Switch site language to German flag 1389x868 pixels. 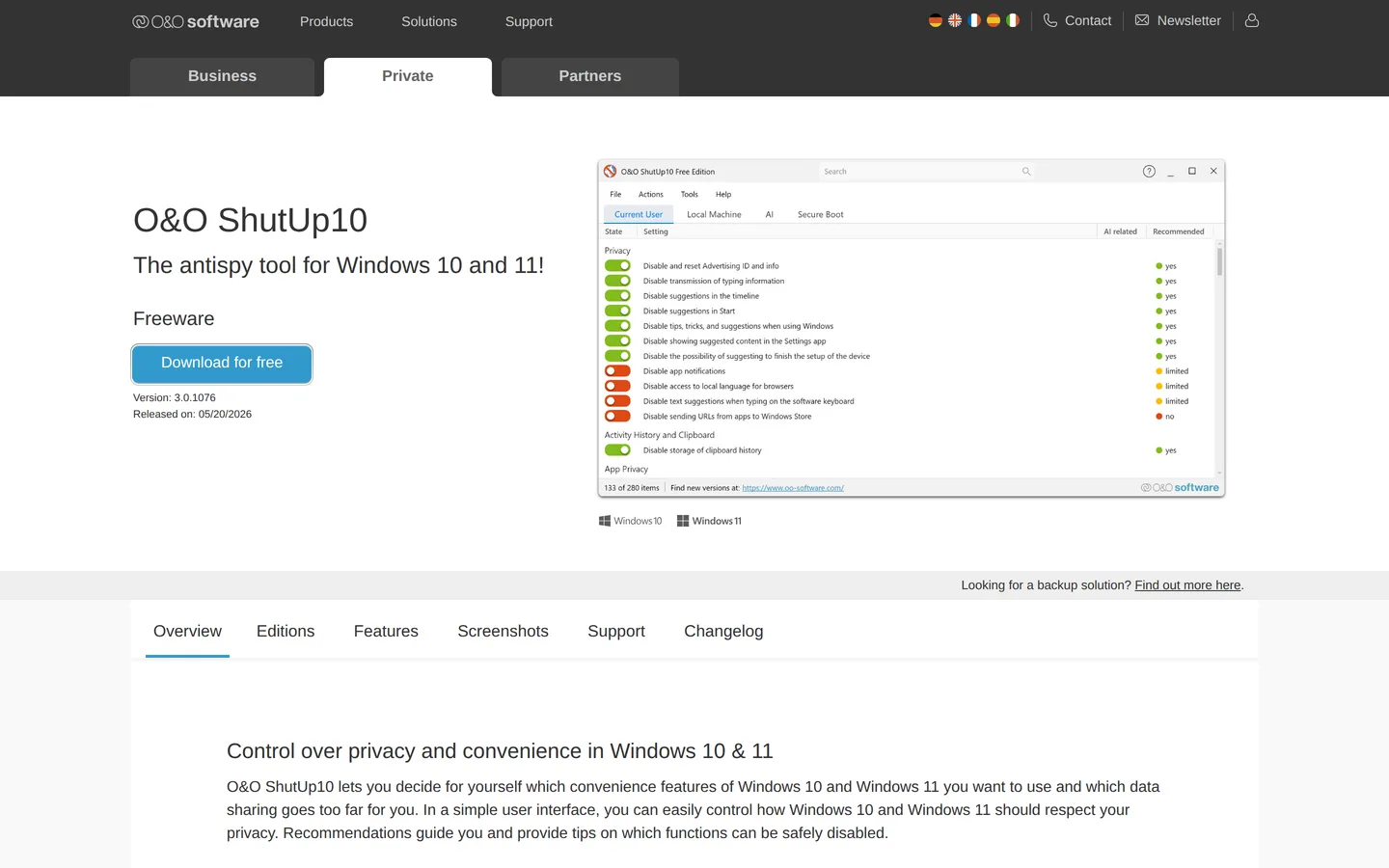click(x=935, y=20)
